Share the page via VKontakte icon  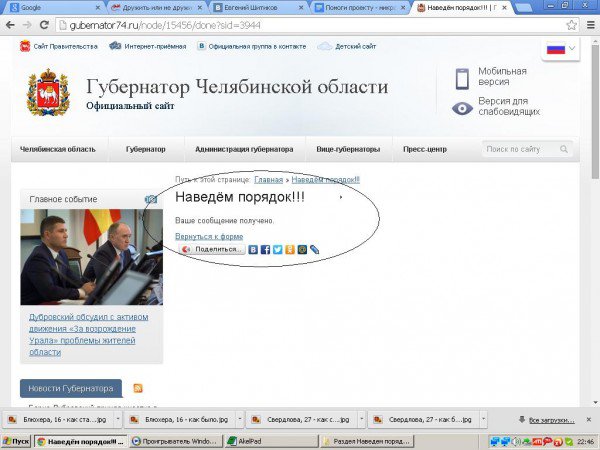tap(253, 249)
